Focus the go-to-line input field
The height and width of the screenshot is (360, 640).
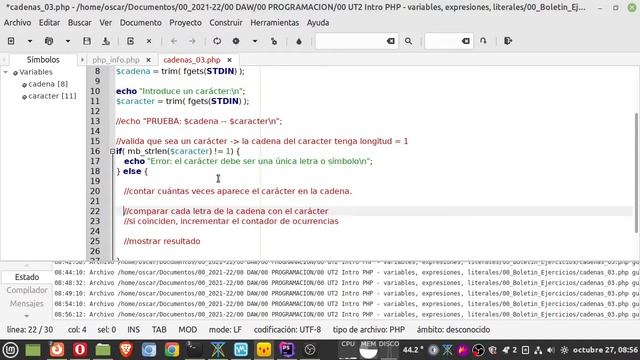[x=443, y=41]
